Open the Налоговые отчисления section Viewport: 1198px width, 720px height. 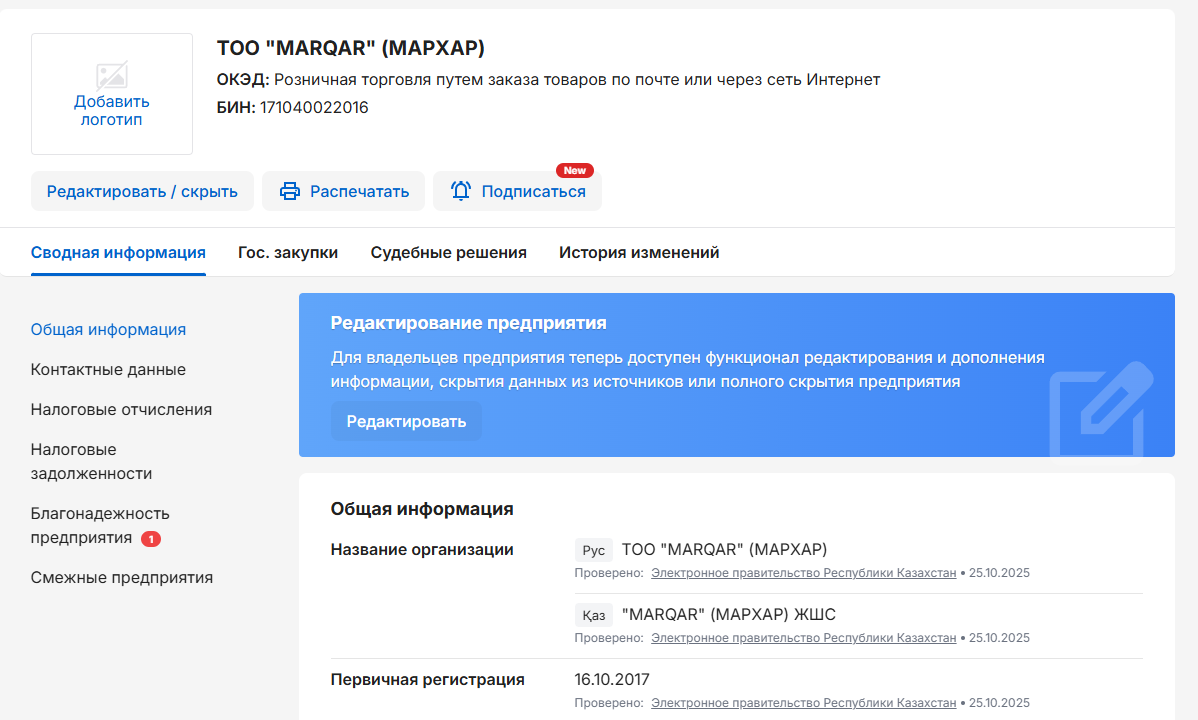coord(121,409)
